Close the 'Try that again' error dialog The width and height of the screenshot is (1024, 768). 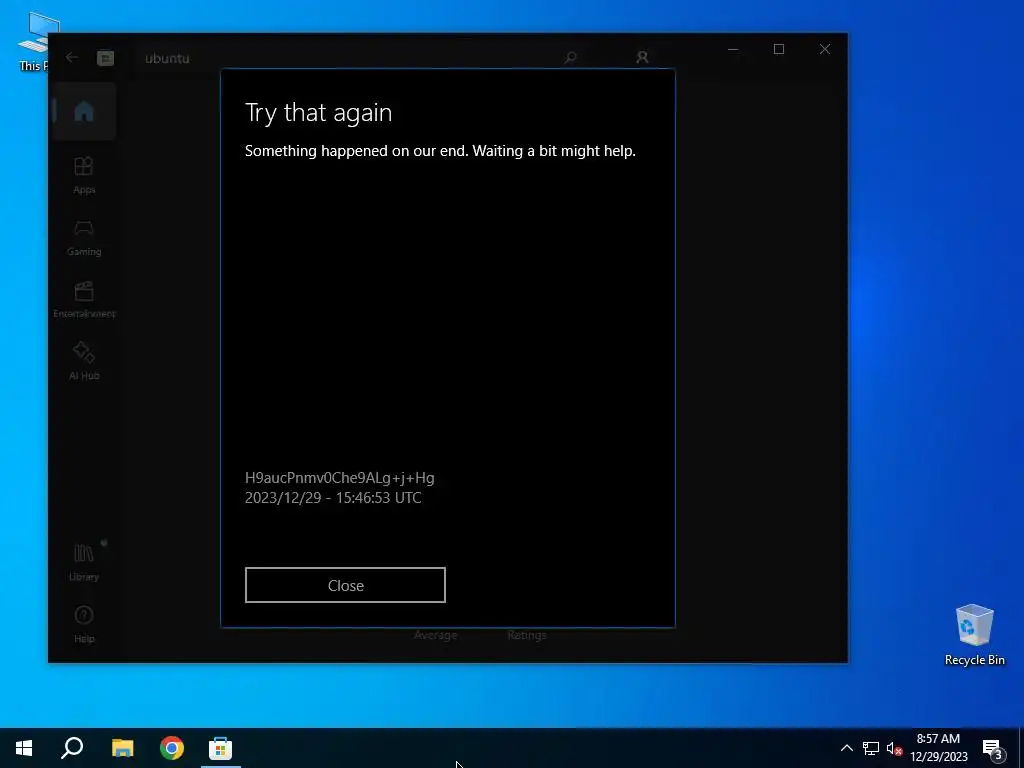345,585
